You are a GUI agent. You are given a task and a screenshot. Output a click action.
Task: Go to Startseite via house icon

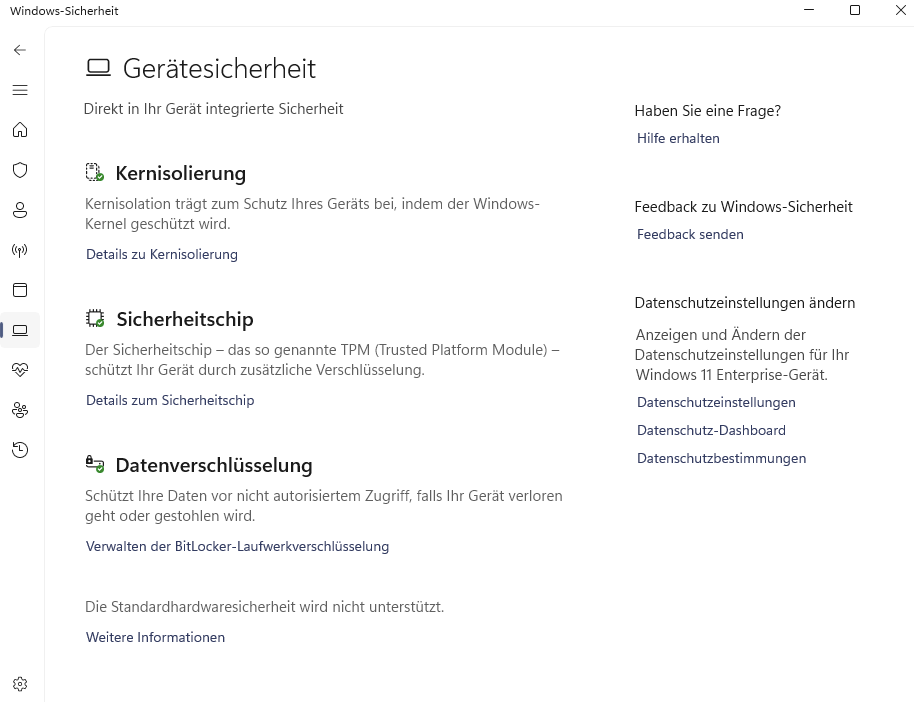coord(20,130)
